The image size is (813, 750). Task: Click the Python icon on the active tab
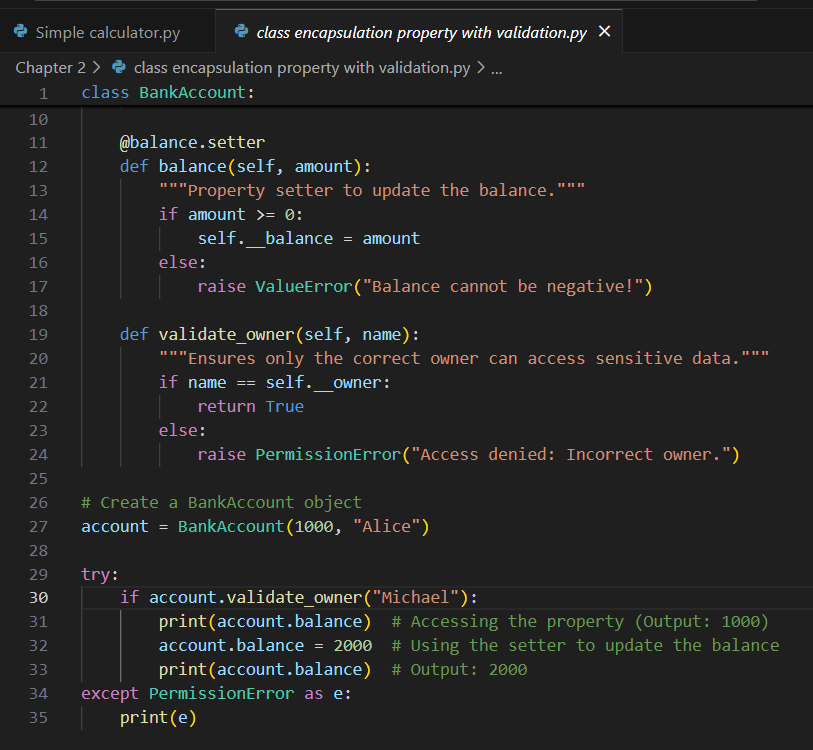point(241,32)
